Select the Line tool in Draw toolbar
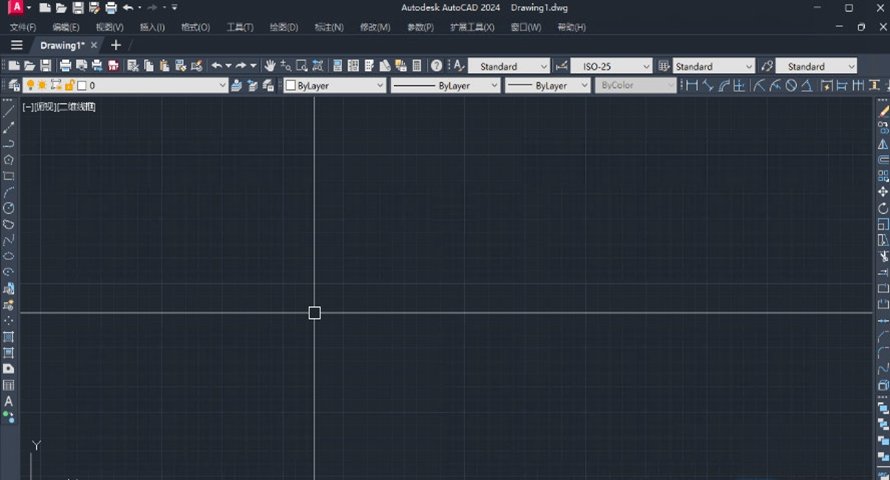890x480 pixels. [9, 112]
